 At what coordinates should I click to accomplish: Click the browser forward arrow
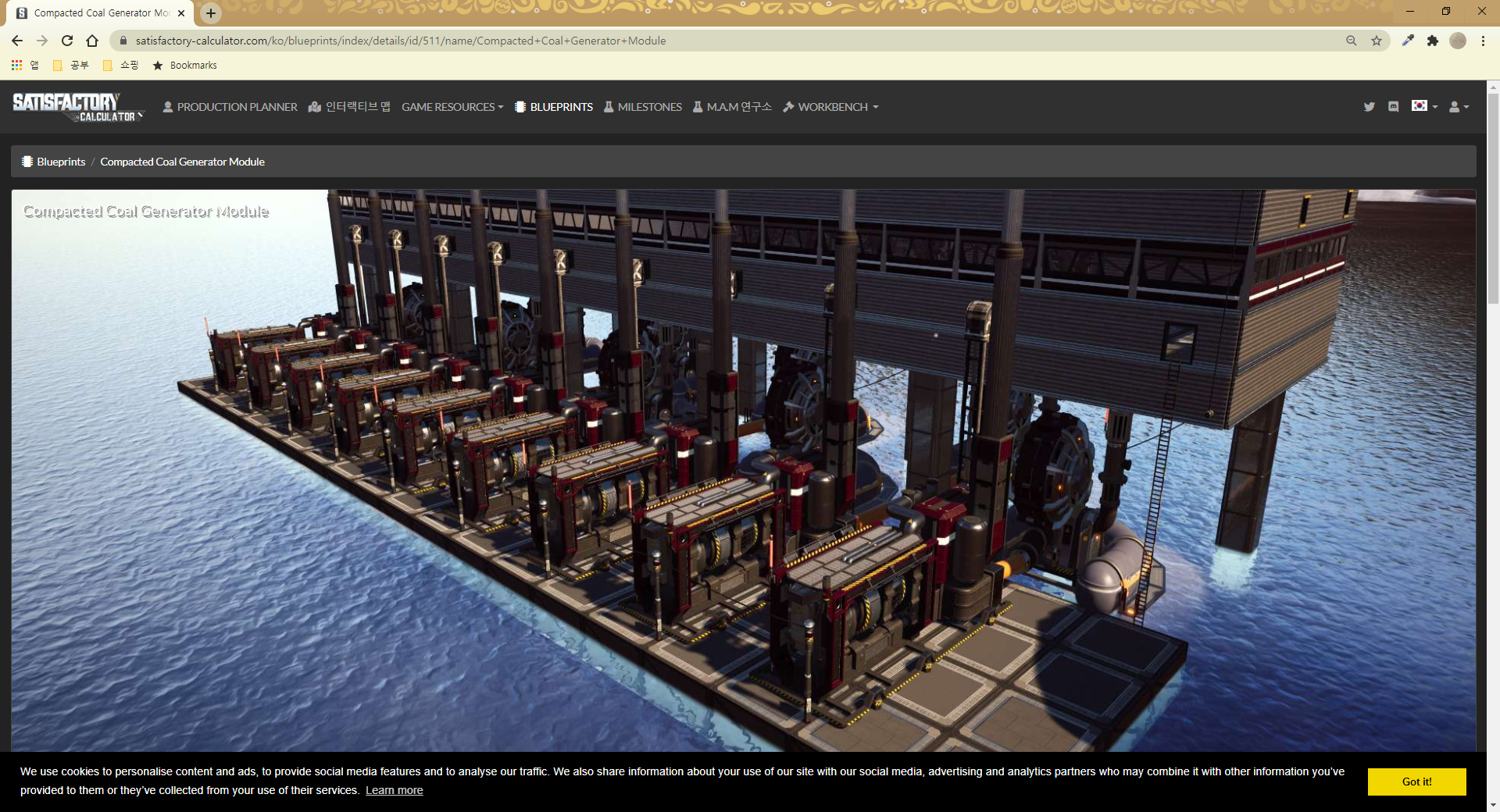pyautogui.click(x=42, y=41)
